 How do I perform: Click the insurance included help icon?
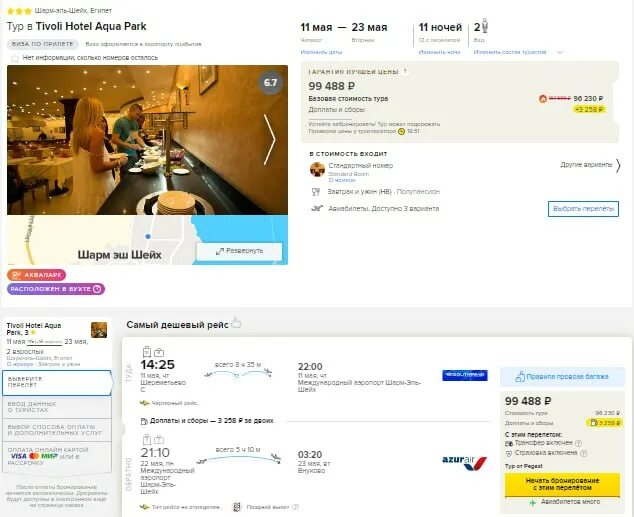coord(583,453)
